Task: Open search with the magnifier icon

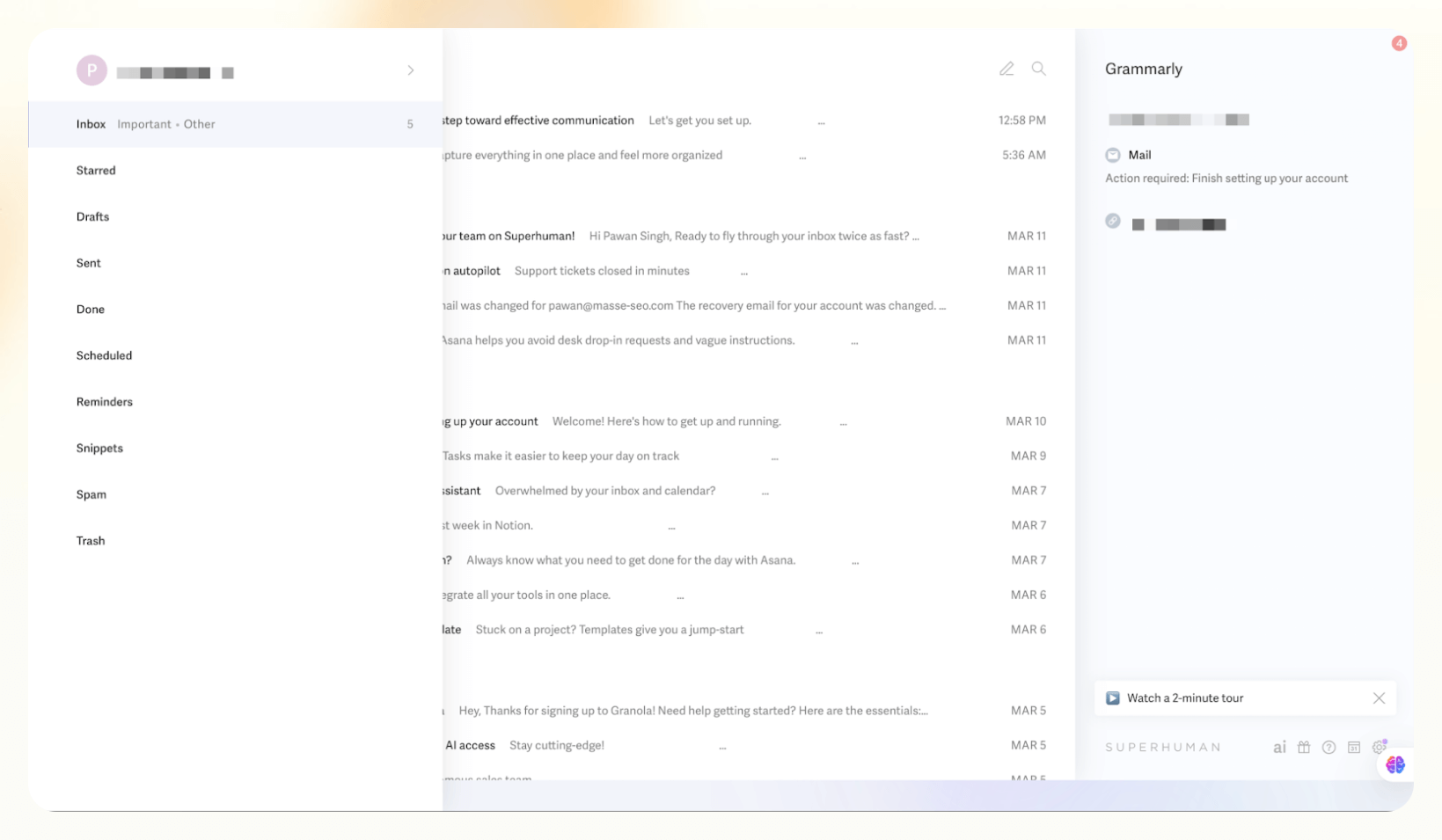Action: pyautogui.click(x=1039, y=69)
